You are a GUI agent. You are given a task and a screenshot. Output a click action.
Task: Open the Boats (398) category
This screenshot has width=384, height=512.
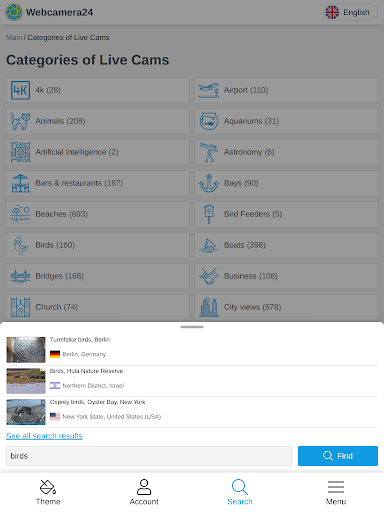click(x=286, y=245)
